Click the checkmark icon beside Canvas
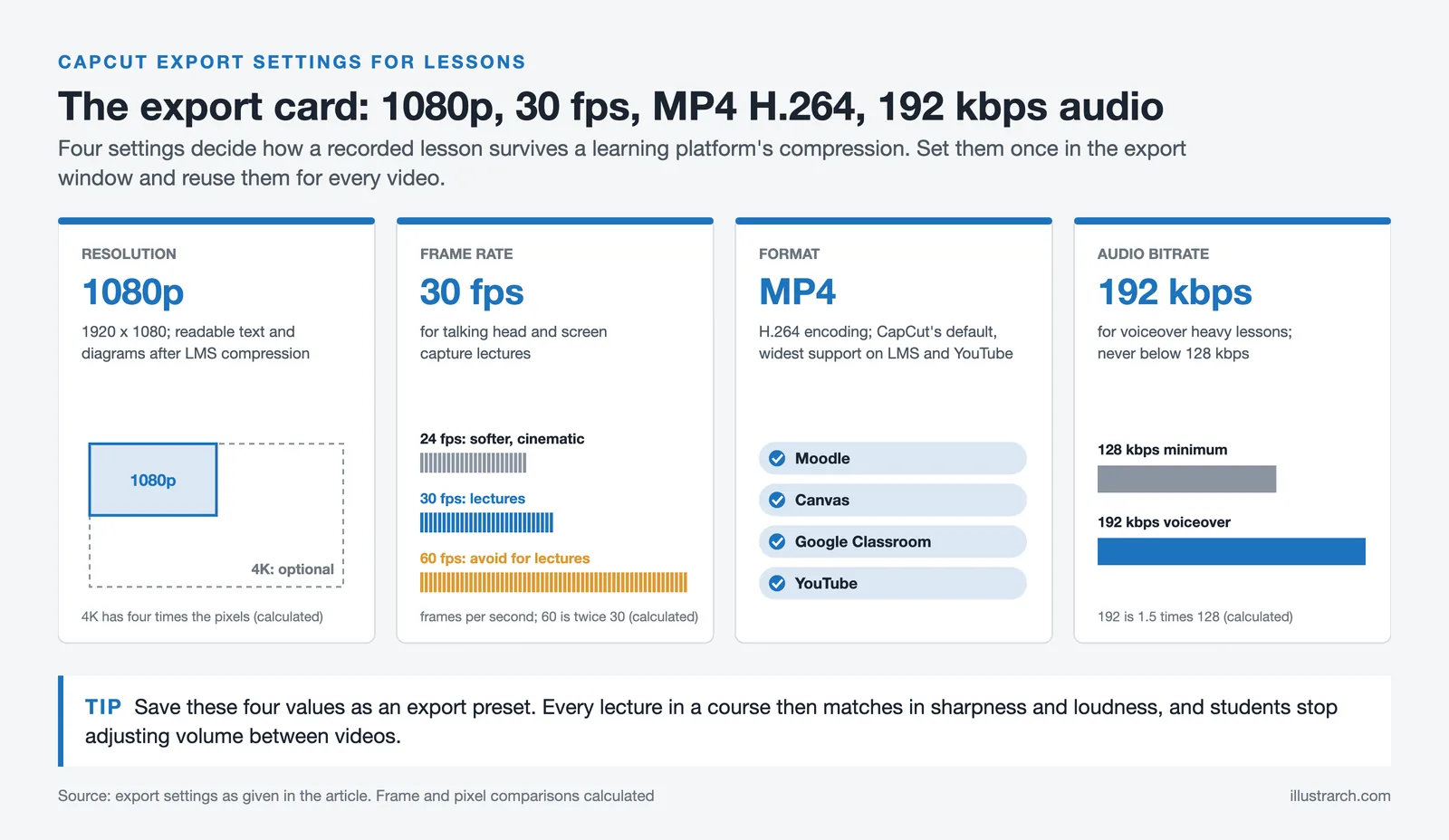The image size is (1449, 840). click(777, 500)
